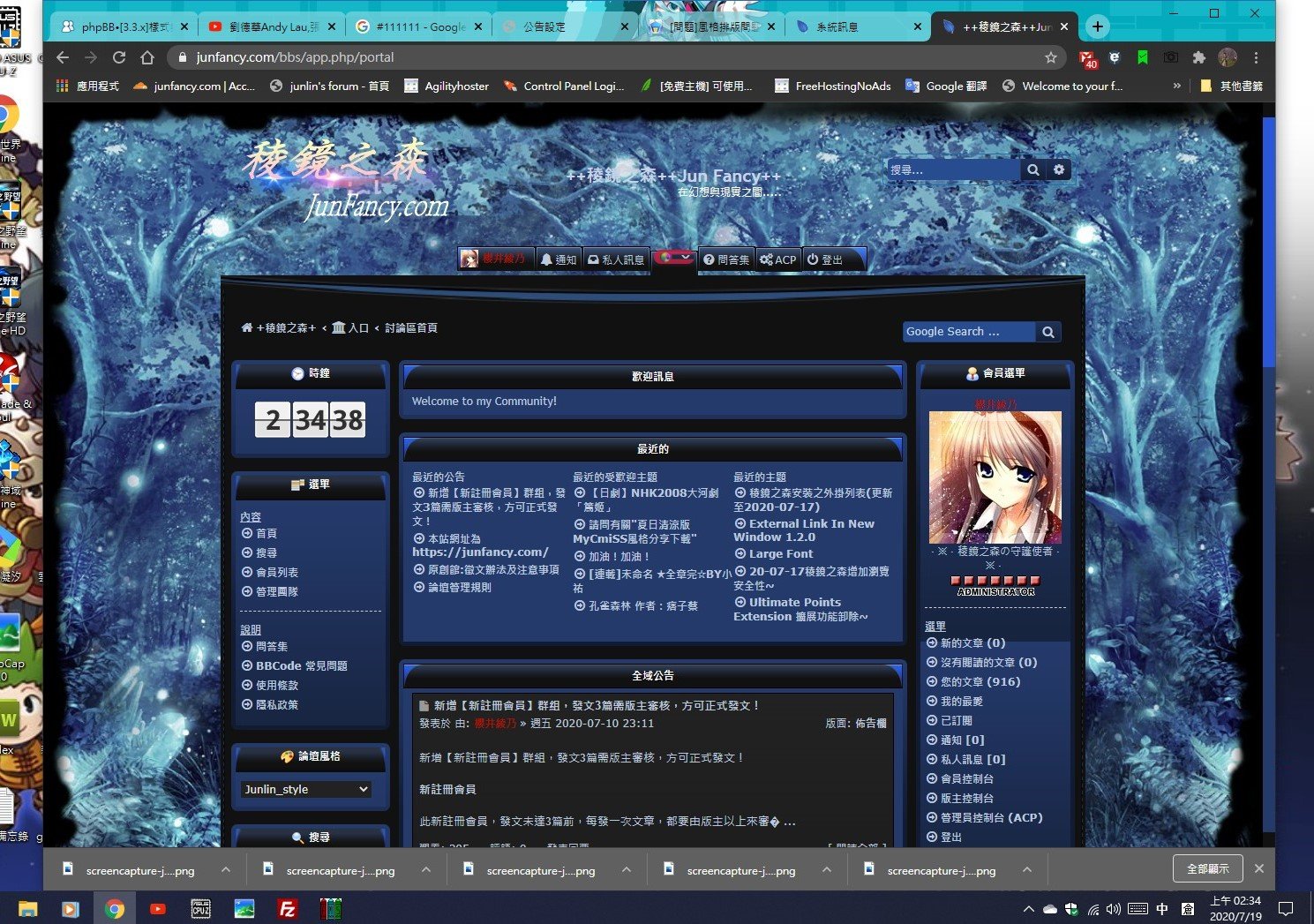Open CPU-Z from the taskbar

click(200, 908)
